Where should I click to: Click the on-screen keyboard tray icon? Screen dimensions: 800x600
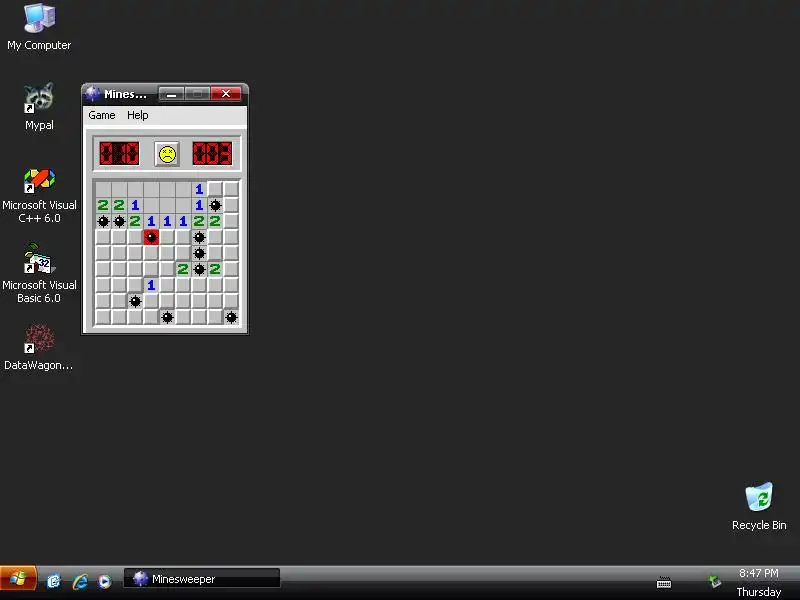pyautogui.click(x=664, y=582)
